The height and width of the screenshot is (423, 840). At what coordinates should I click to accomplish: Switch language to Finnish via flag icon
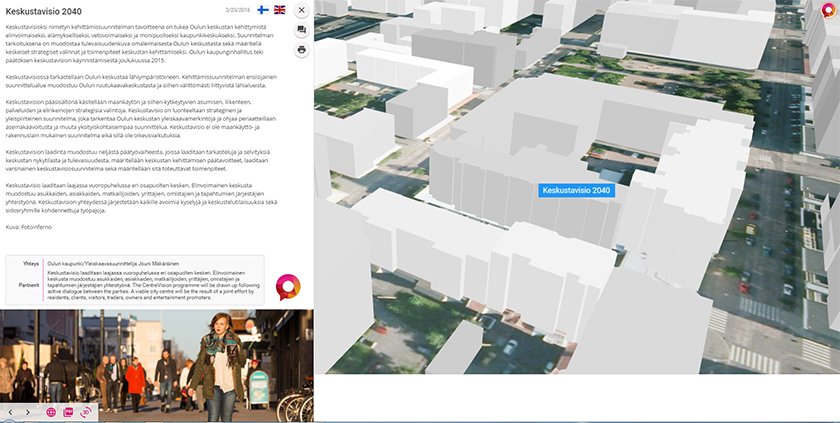coord(263,10)
